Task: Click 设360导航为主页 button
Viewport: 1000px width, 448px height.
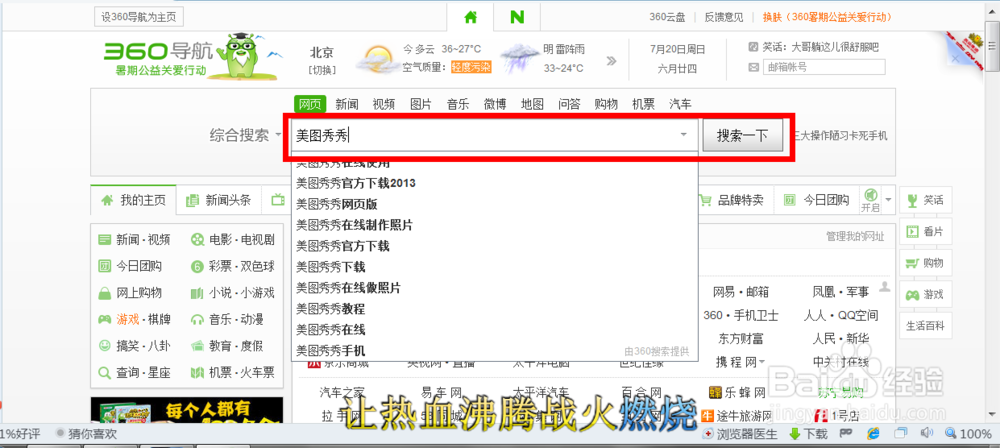Action: (139, 17)
